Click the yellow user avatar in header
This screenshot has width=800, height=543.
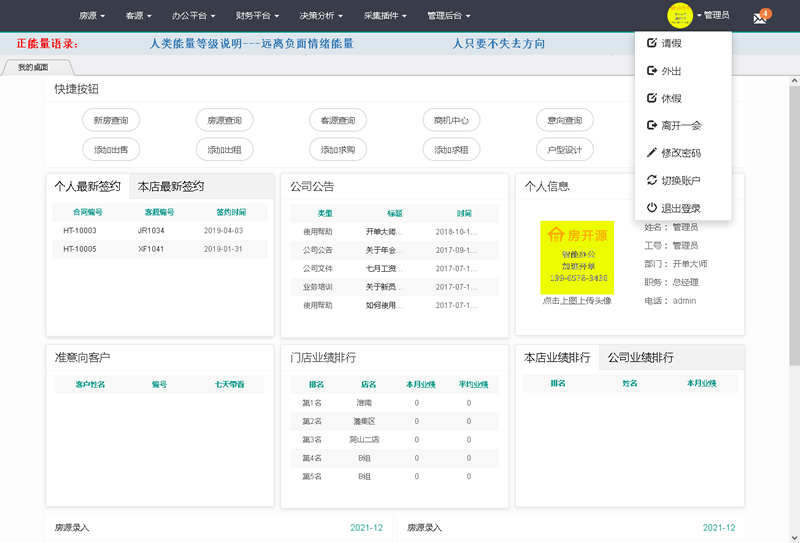click(680, 15)
